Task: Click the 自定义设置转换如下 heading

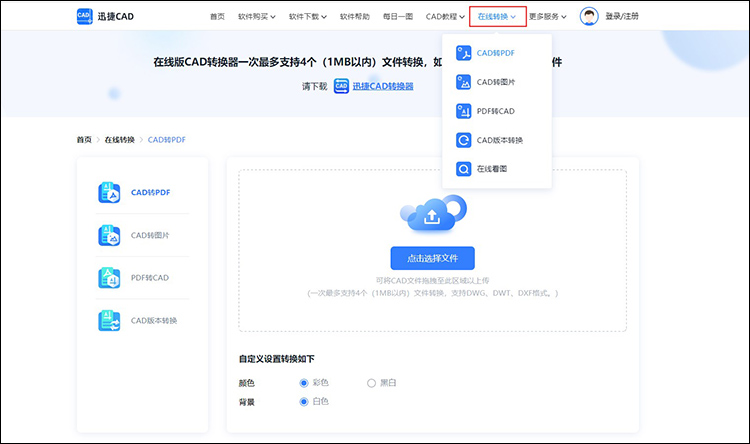Action: [276, 359]
